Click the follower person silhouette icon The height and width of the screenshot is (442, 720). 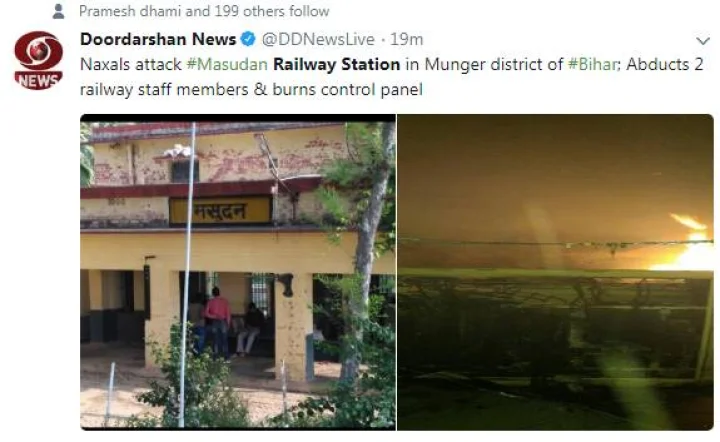click(58, 11)
